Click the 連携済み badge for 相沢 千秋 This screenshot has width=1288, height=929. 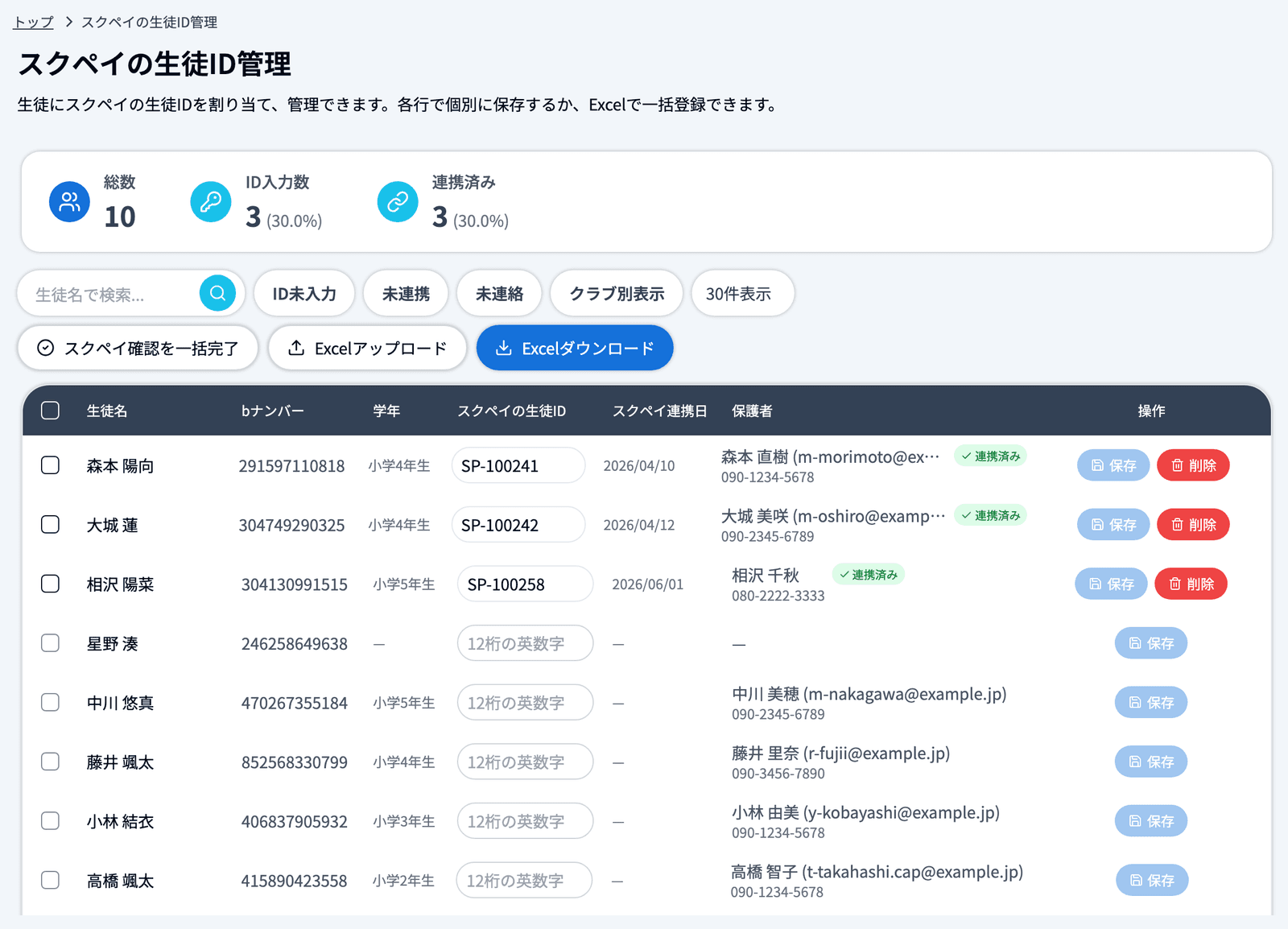click(x=868, y=574)
